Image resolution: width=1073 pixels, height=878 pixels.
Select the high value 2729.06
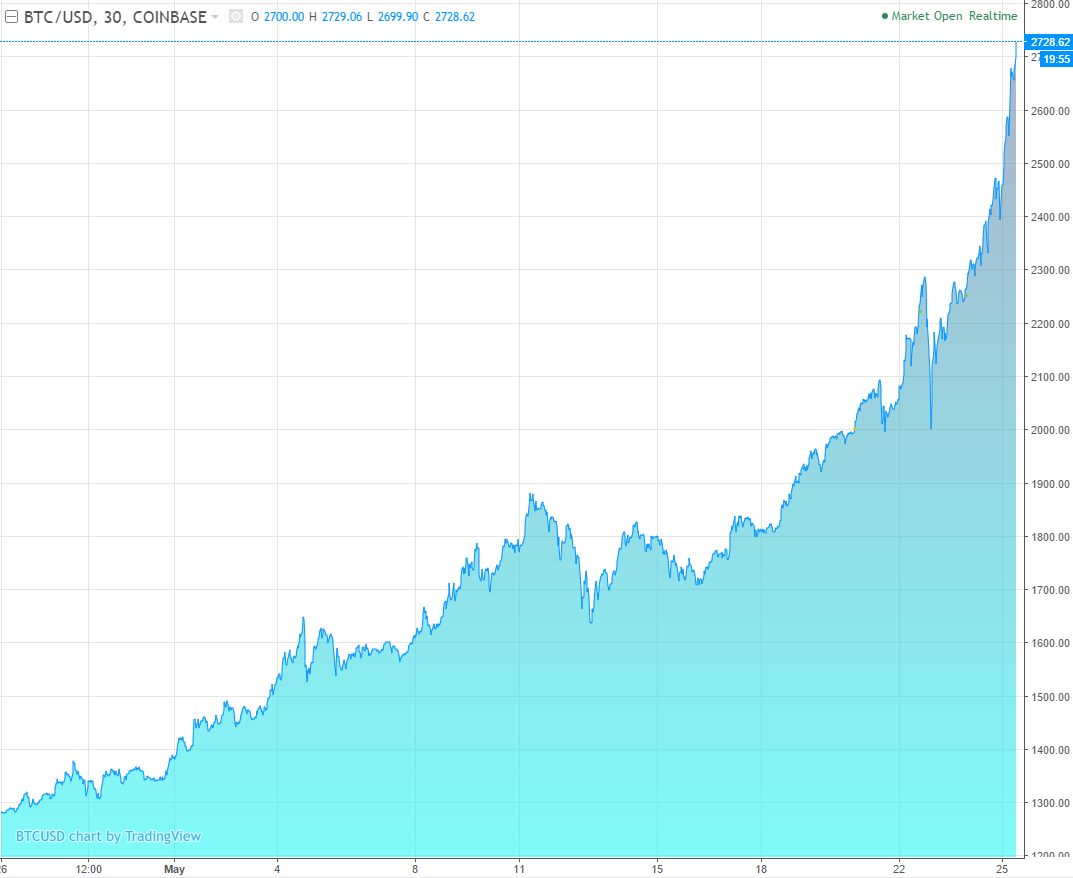click(x=341, y=17)
